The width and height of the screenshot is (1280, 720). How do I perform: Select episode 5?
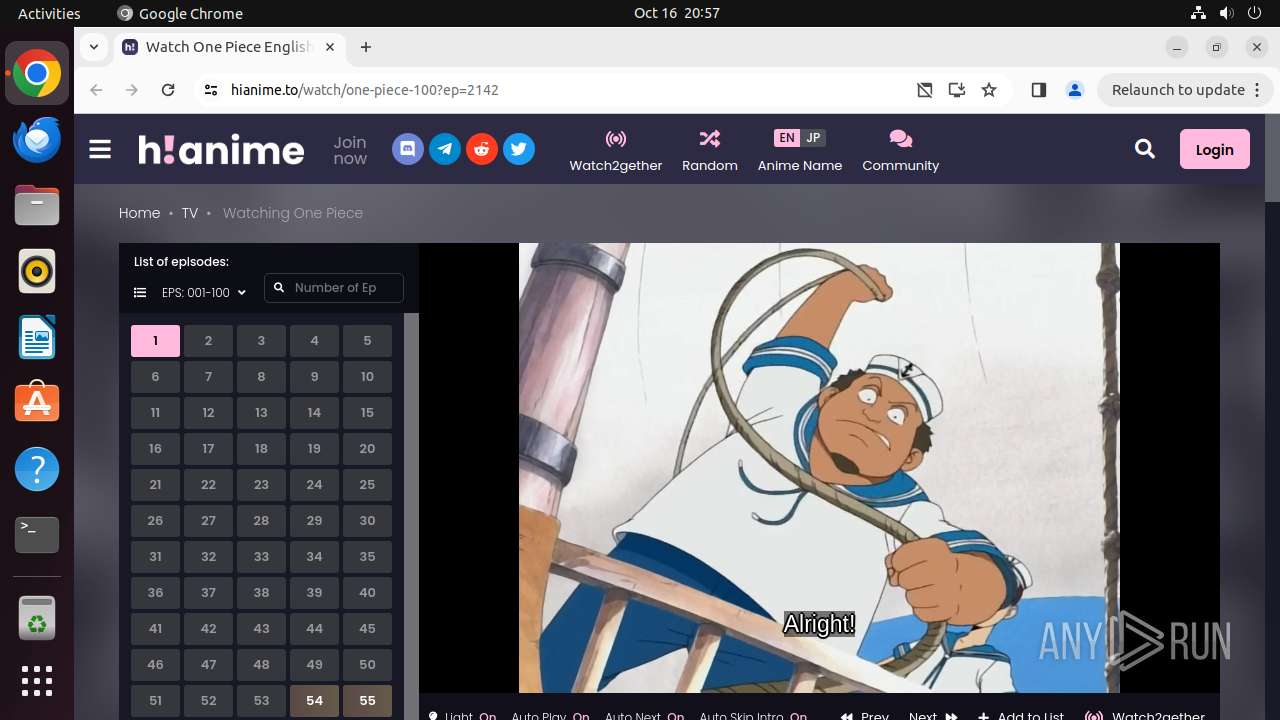click(x=367, y=341)
